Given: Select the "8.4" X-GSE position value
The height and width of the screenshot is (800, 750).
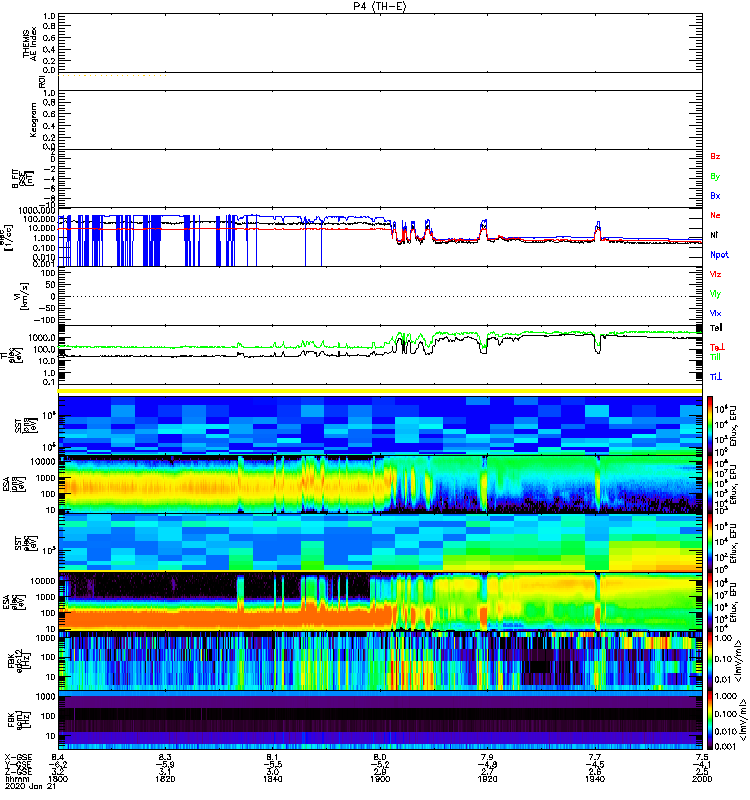Looking at the screenshot, I should tap(58, 757).
